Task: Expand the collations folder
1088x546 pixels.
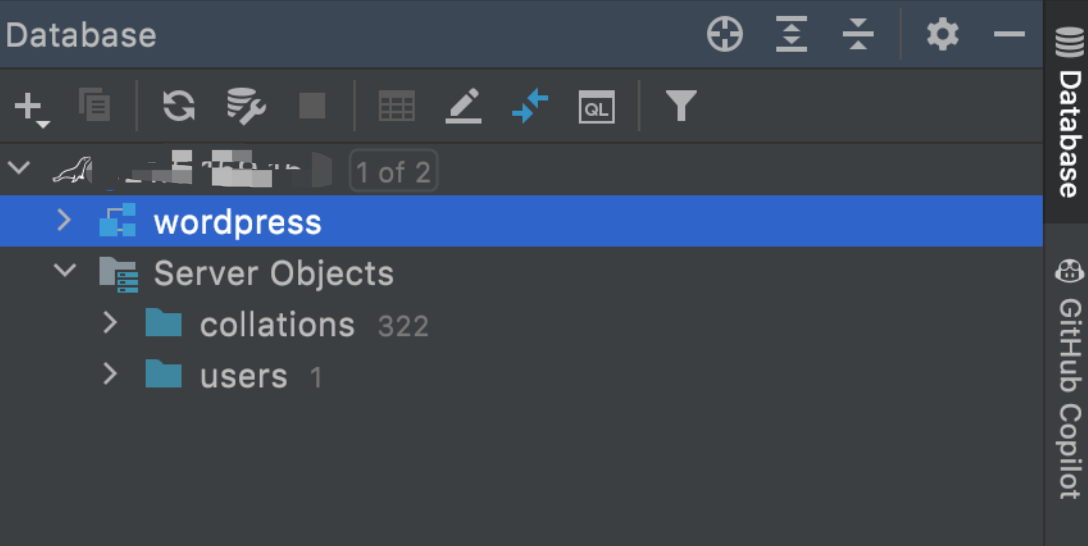Action: click(110, 323)
